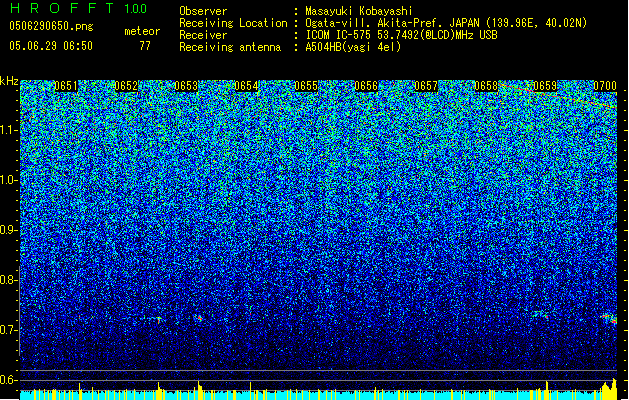Click the Observer label
629x400 pixels.
click(203, 11)
